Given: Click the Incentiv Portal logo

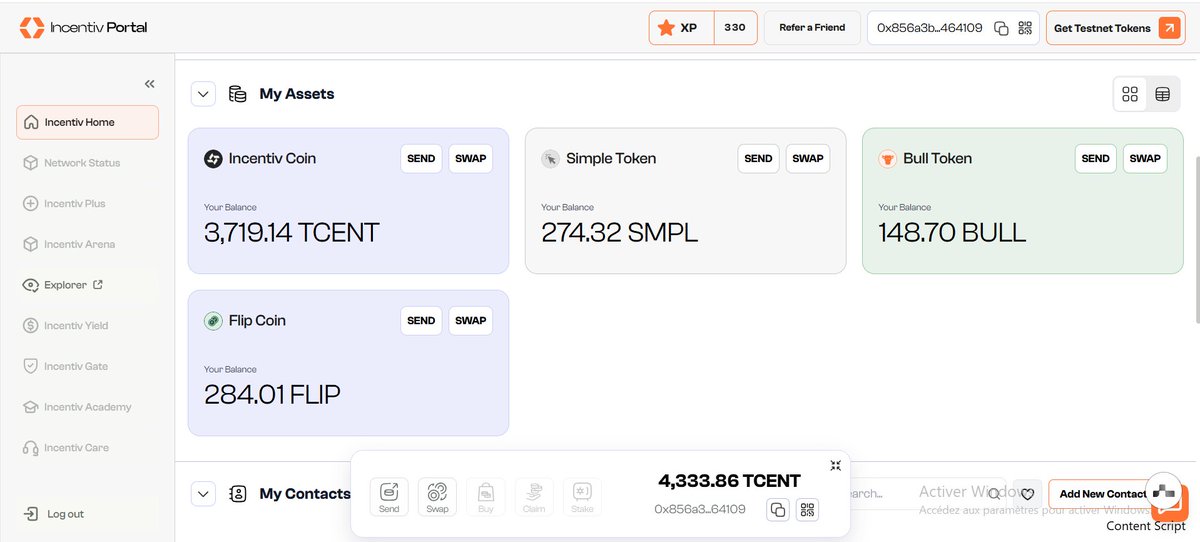Looking at the screenshot, I should point(83,27).
